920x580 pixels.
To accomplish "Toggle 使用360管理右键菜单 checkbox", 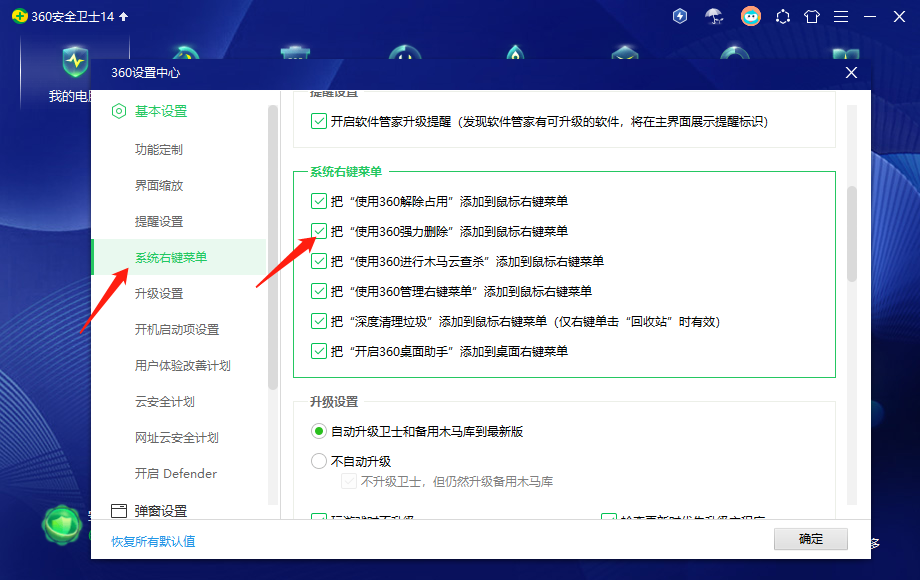I will tap(319, 291).
